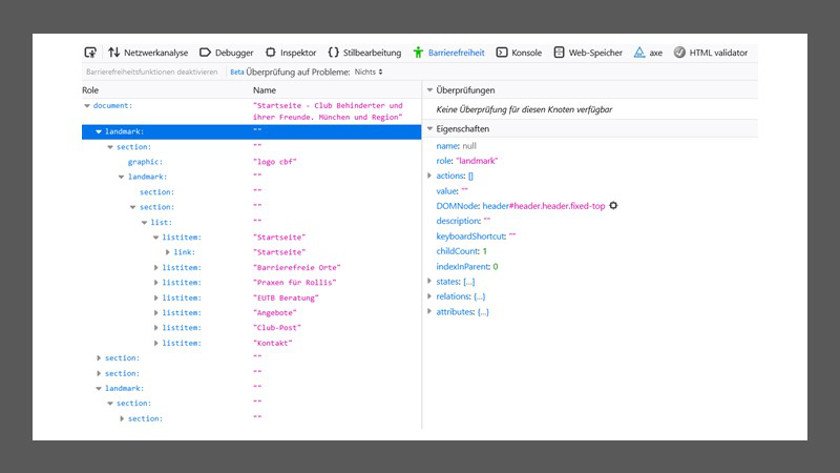Expand the attributes property
The width and height of the screenshot is (840, 473).
point(429,311)
